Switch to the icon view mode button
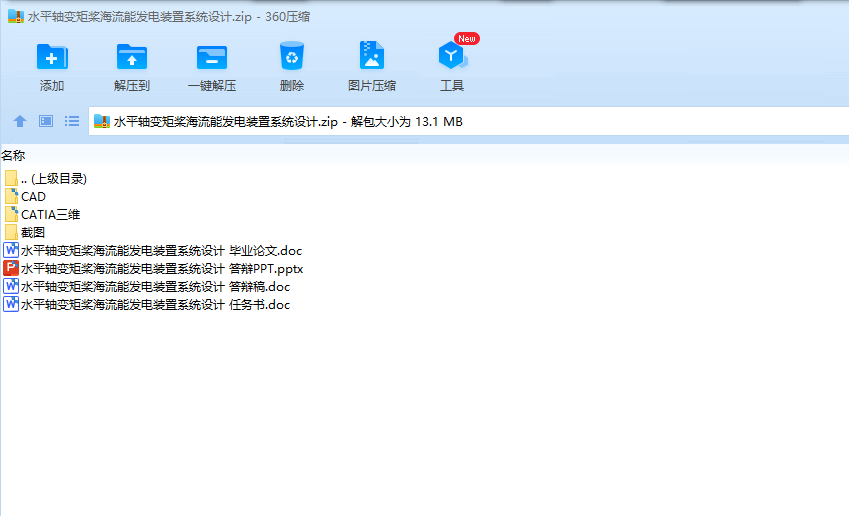849x516 pixels. tap(46, 121)
